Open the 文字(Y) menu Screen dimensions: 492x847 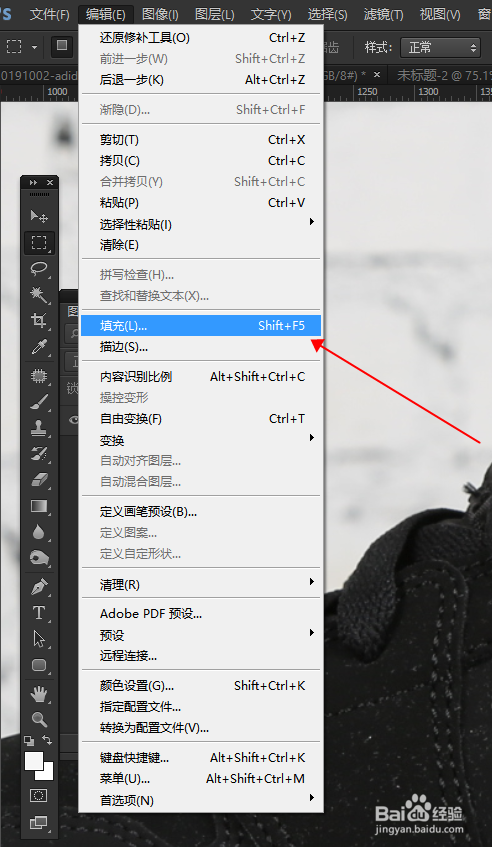coord(271,15)
